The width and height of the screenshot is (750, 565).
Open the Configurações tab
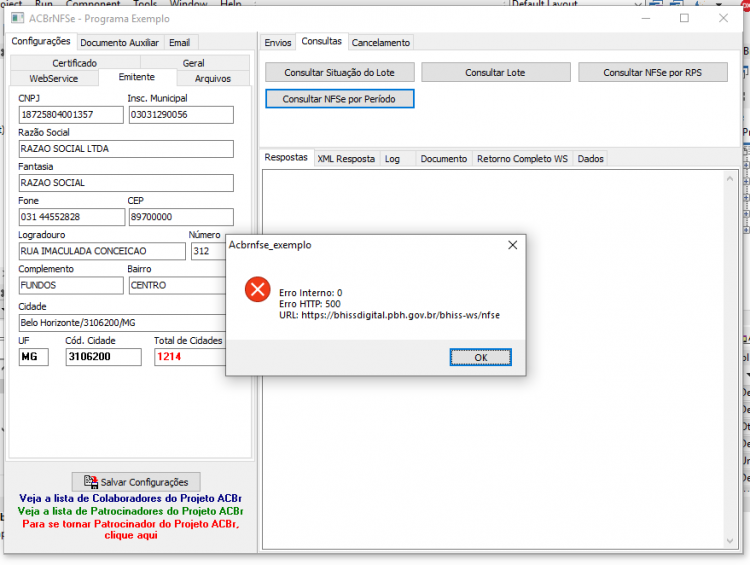click(x=41, y=41)
